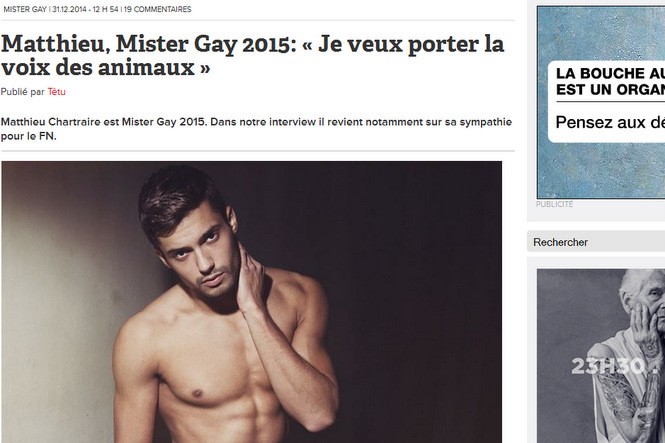This screenshot has width=665, height=443.
Task: Click the PUBLICITÉ label under the ad
Action: coord(554,204)
